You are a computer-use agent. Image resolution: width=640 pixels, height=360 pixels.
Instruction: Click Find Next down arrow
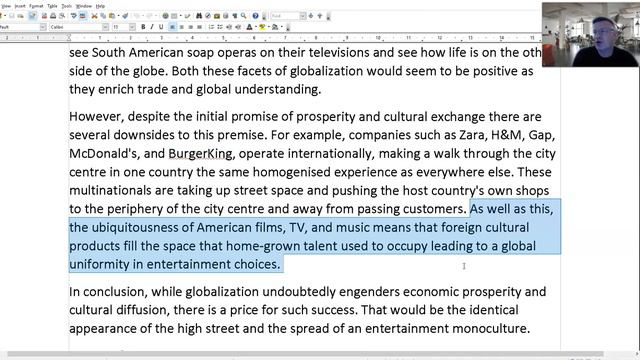click(311, 16)
